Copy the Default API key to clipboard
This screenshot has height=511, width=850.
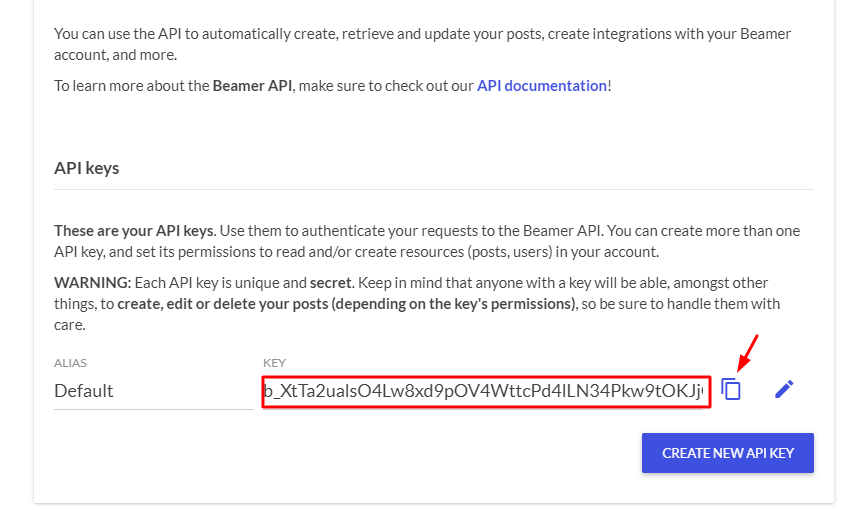731,390
